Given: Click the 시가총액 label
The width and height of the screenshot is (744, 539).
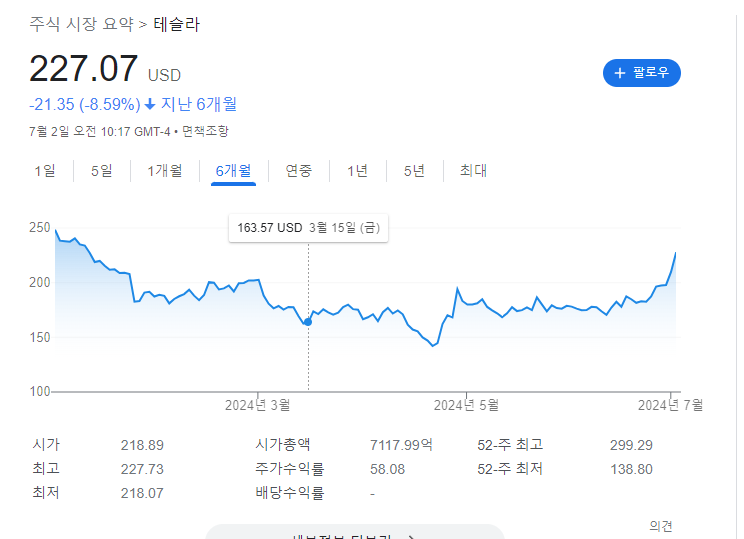Looking at the screenshot, I should pyautogui.click(x=282, y=445).
